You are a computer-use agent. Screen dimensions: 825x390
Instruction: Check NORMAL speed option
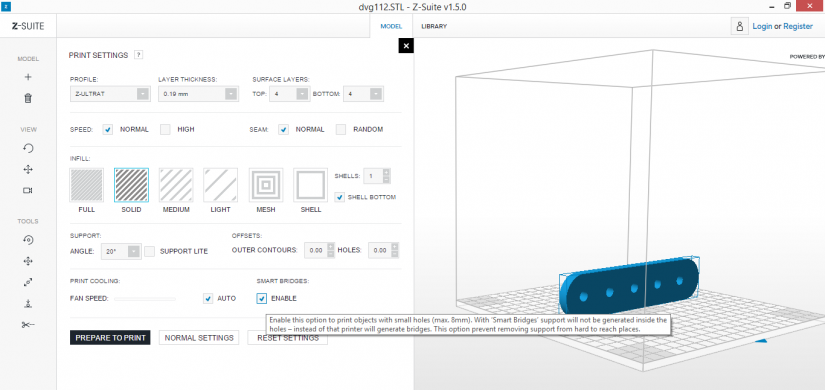pyautogui.click(x=108, y=129)
